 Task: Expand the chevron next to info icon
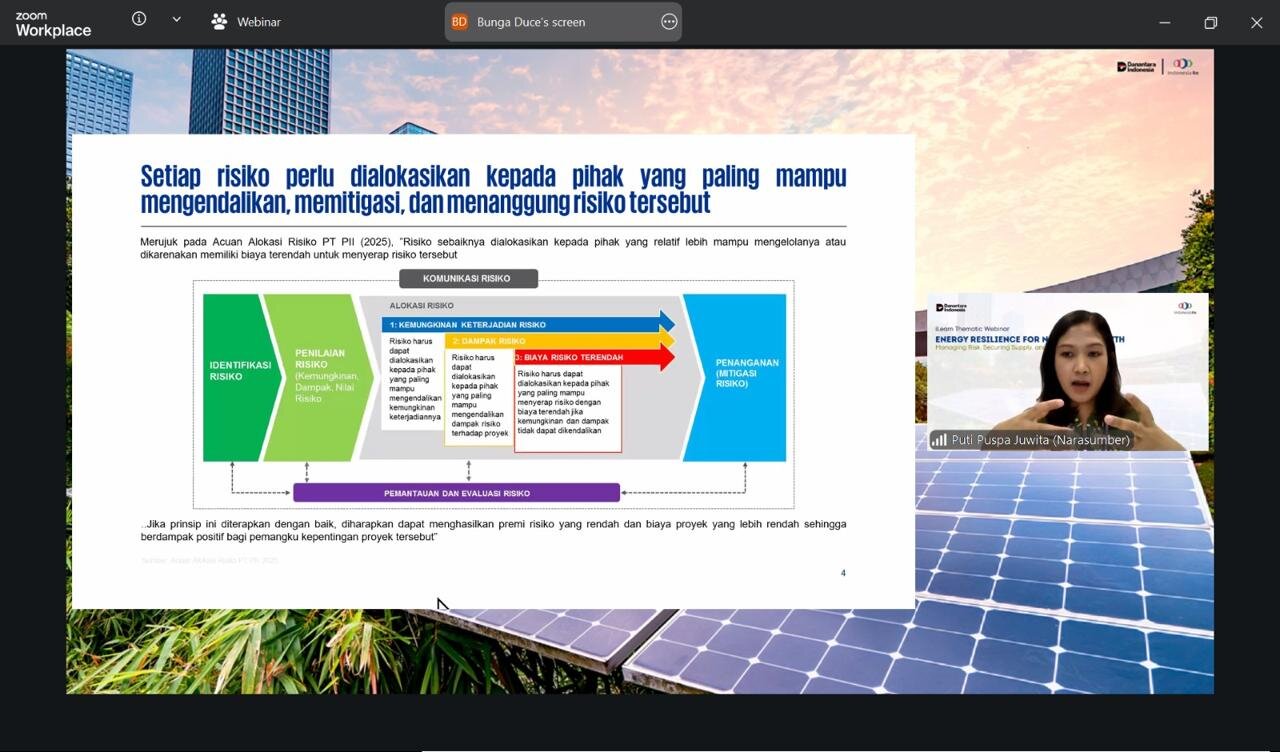(177, 19)
